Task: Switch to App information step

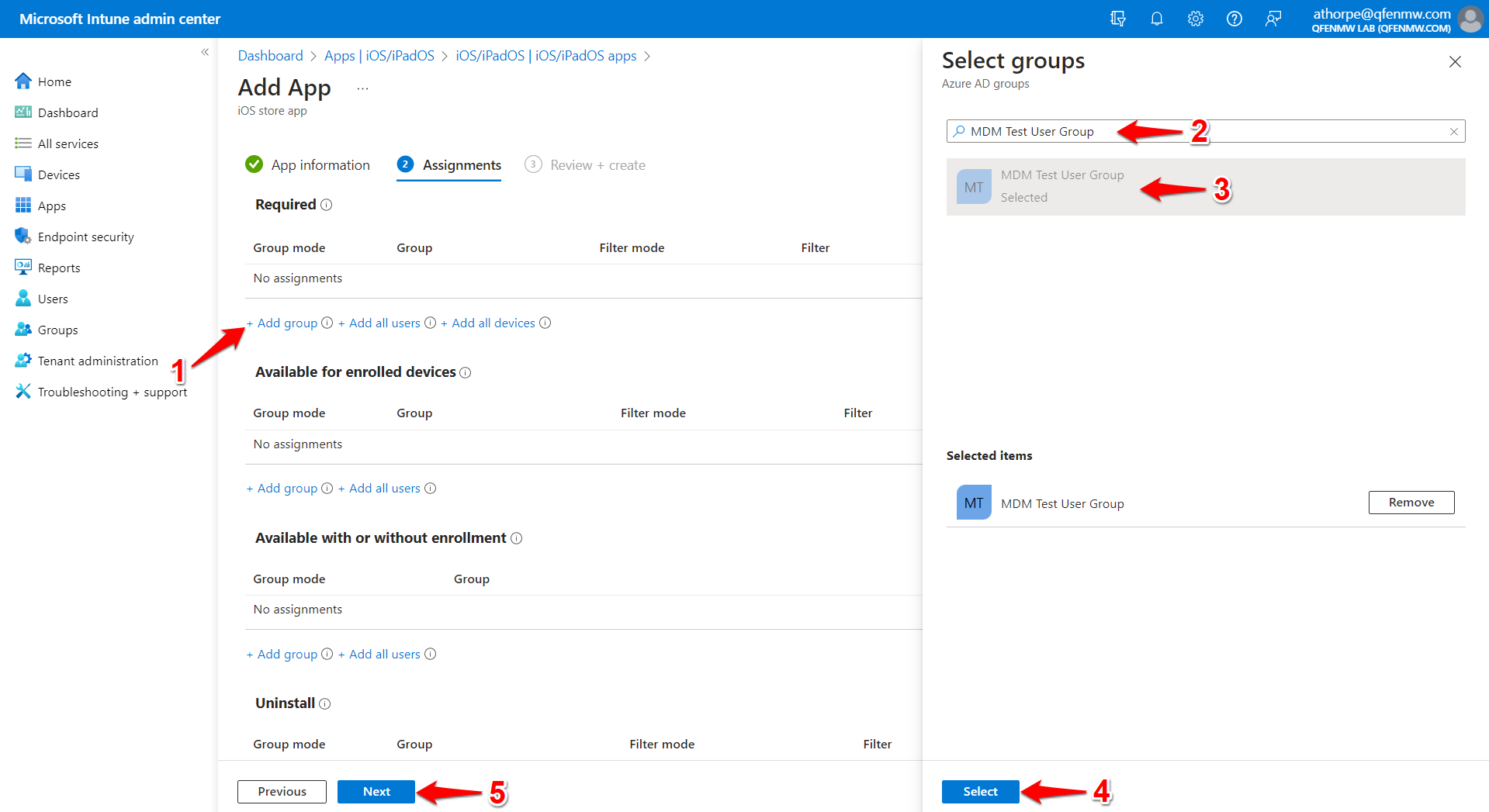Action: pyautogui.click(x=307, y=165)
